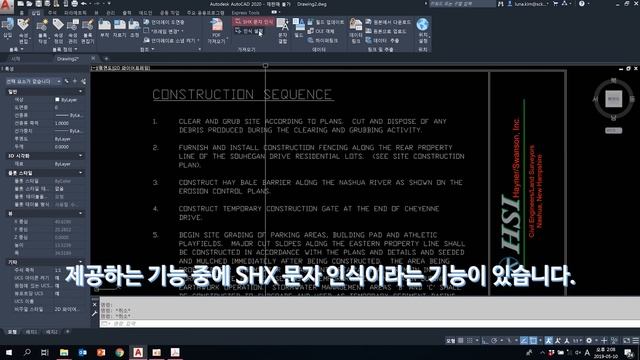Image resolution: width=640 pixels, height=360 pixels.
Task: Click the Undo arrow in quick access toolbar
Action: pos(84,4)
